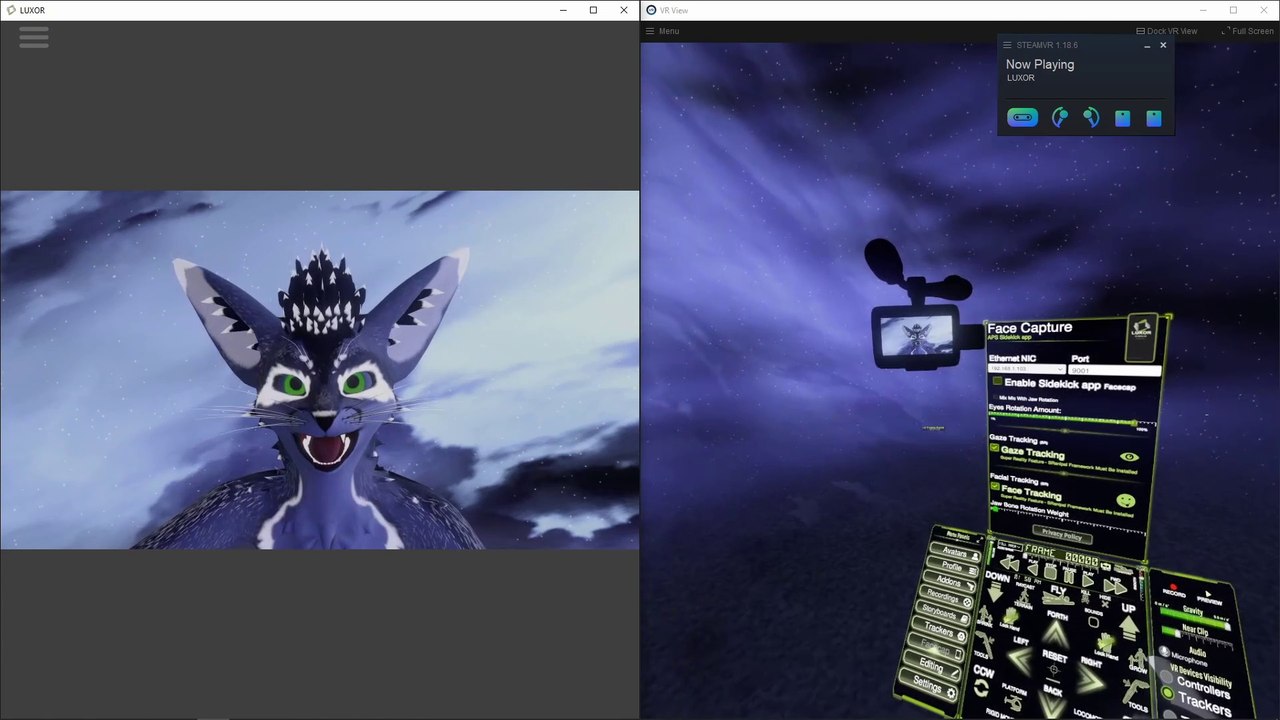Viewport: 1280px width, 720px height.
Task: Click the RECORD button
Action: [1174, 590]
